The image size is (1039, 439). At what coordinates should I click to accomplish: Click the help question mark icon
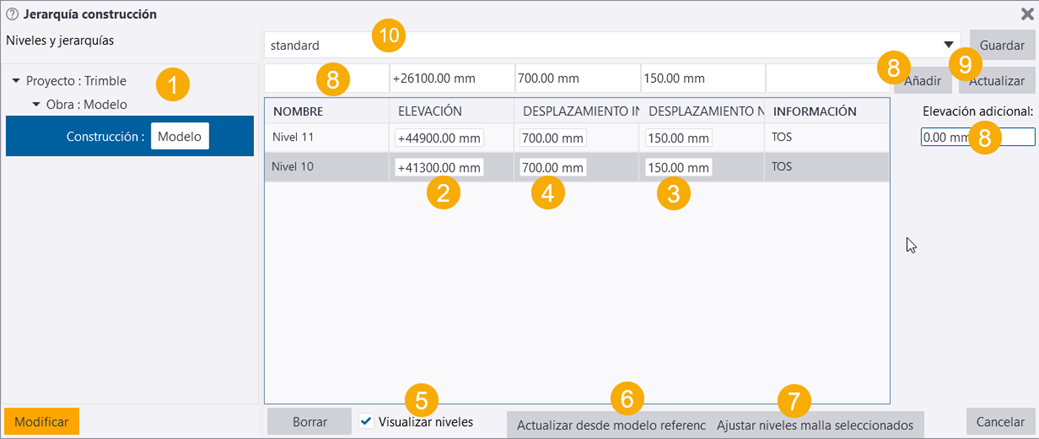point(12,14)
